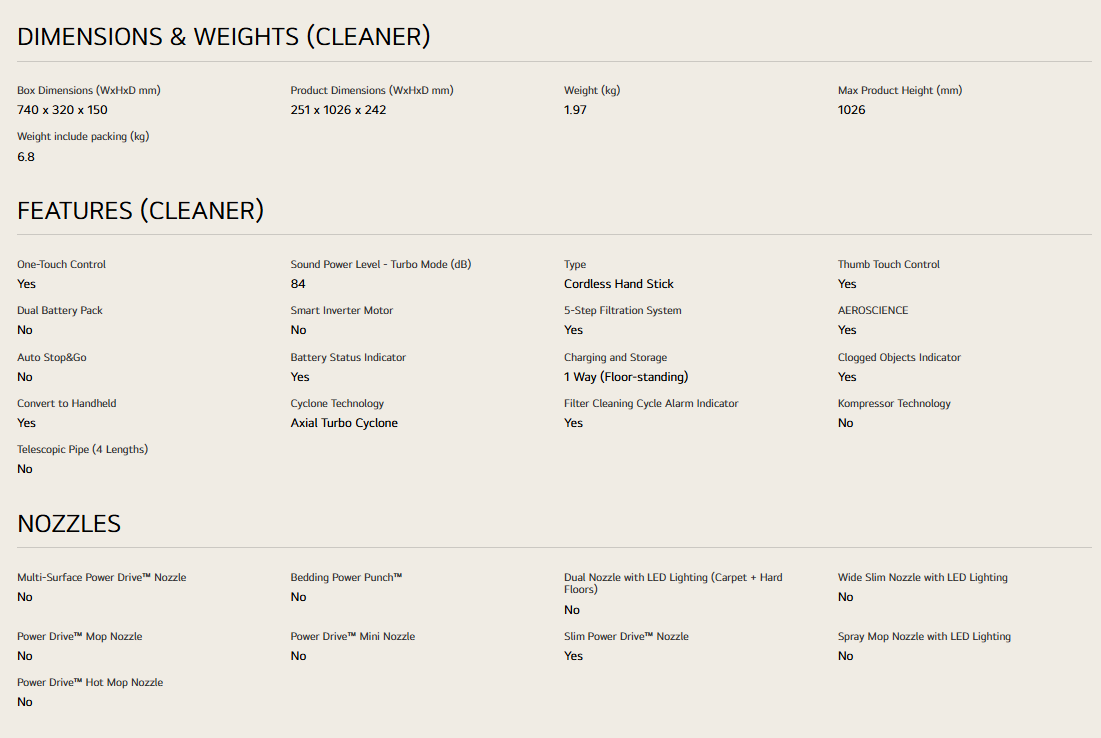This screenshot has height=738, width=1101.
Task: Click the Sound Power Level Turbo Mode label
Action: tap(381, 265)
